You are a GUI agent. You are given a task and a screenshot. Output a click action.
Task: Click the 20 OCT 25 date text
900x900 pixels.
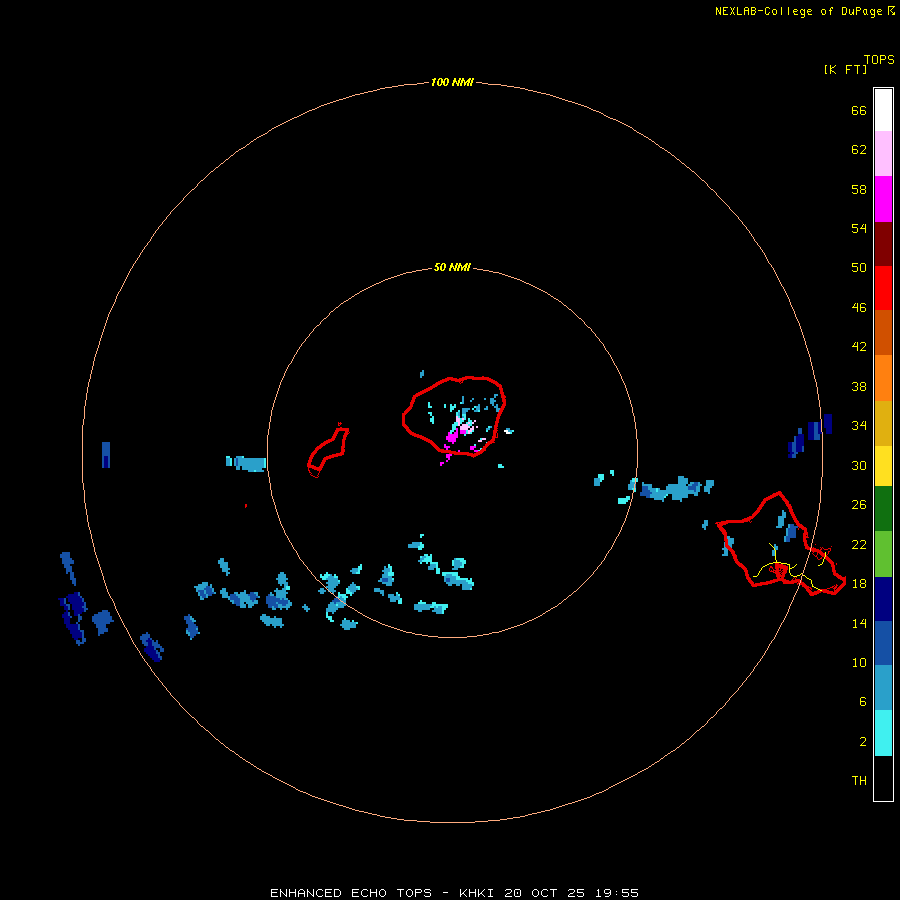click(544, 893)
